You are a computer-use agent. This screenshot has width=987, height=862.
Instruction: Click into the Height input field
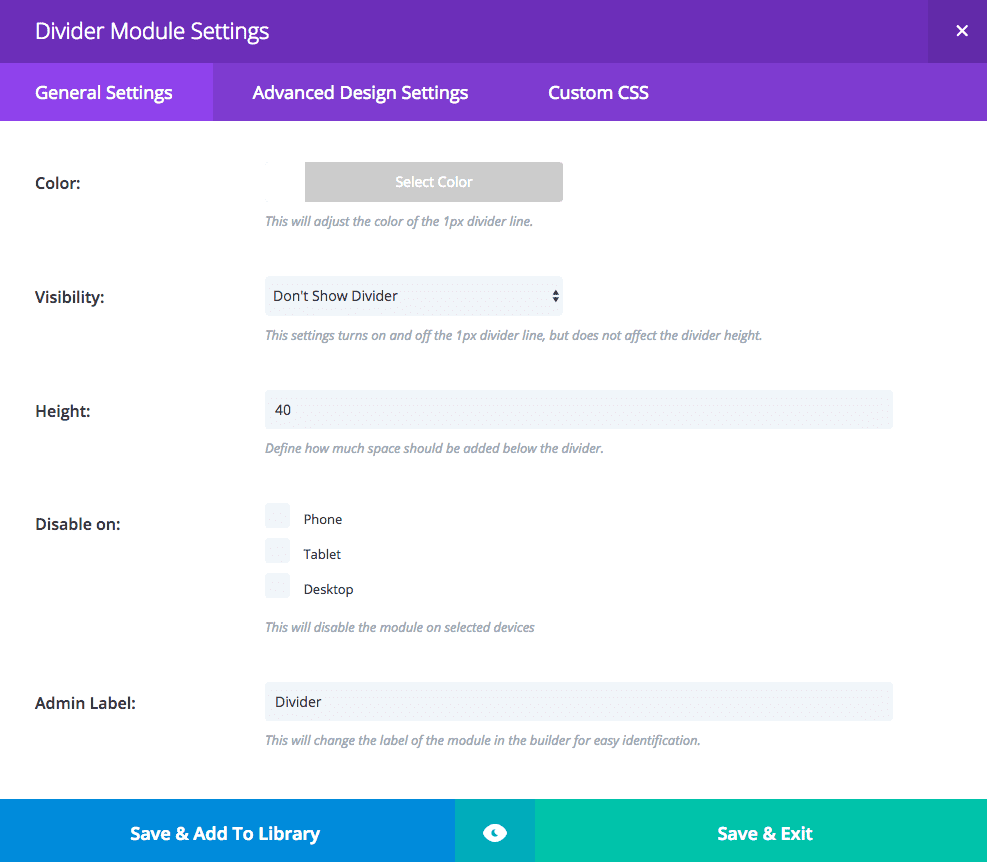(578, 410)
